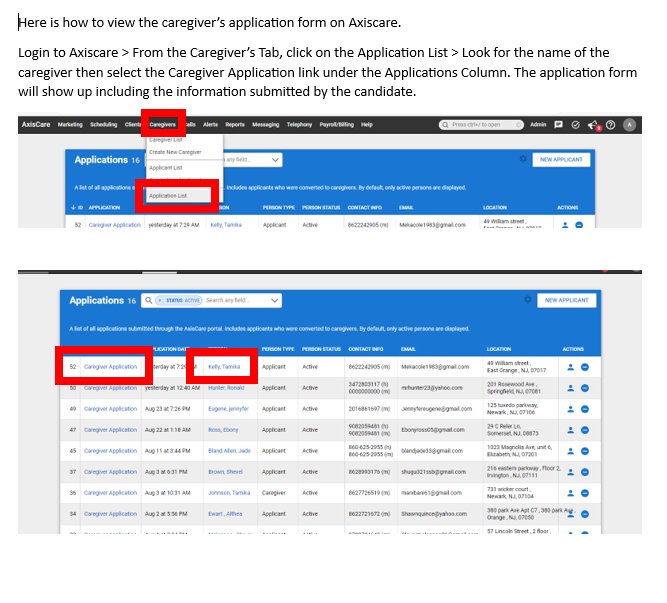Click NEW APPLICANT button below the navigation bar
This screenshot has height=603, width=667.
click(561, 159)
